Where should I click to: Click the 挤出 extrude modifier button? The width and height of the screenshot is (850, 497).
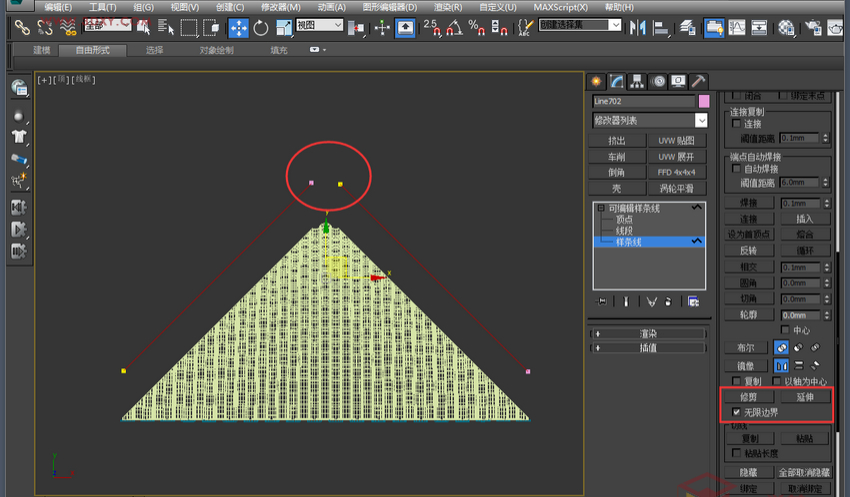[617, 140]
